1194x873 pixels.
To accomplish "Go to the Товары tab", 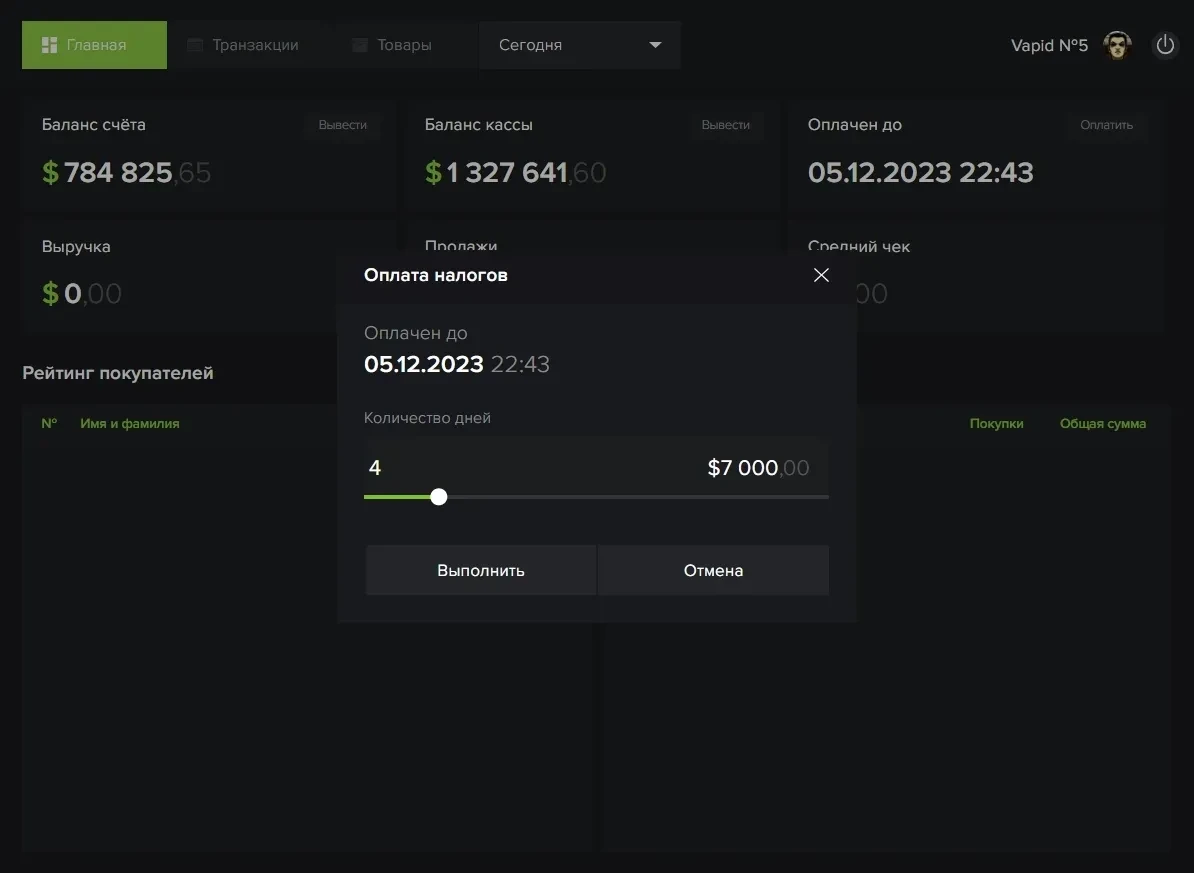I will click(x=392, y=45).
